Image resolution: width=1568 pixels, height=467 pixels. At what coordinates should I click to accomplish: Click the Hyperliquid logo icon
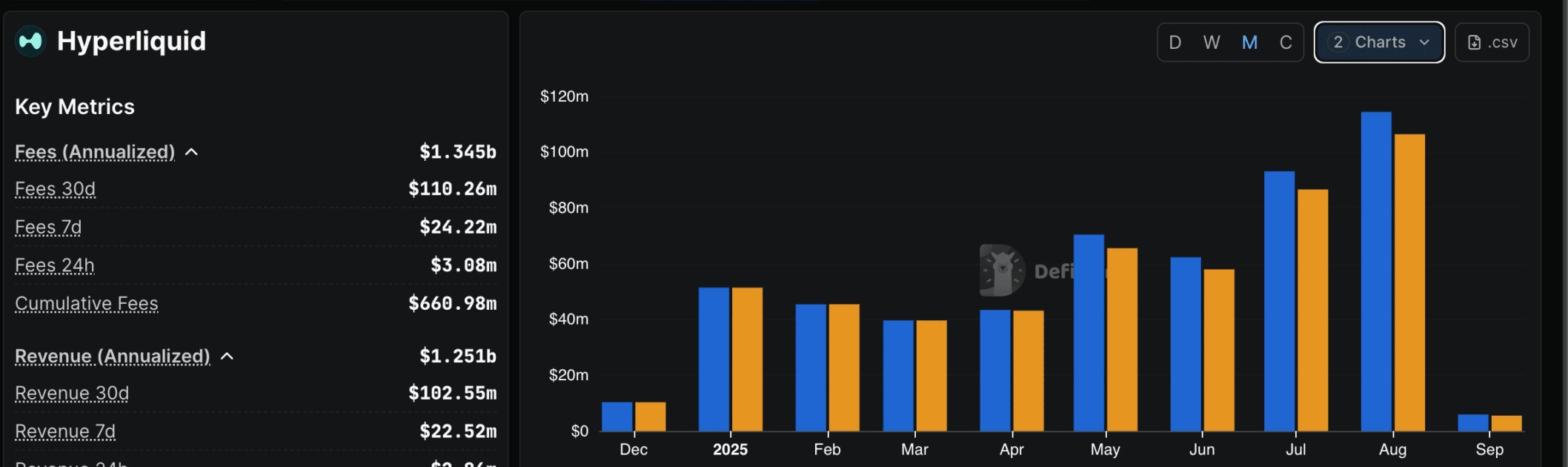(30, 41)
